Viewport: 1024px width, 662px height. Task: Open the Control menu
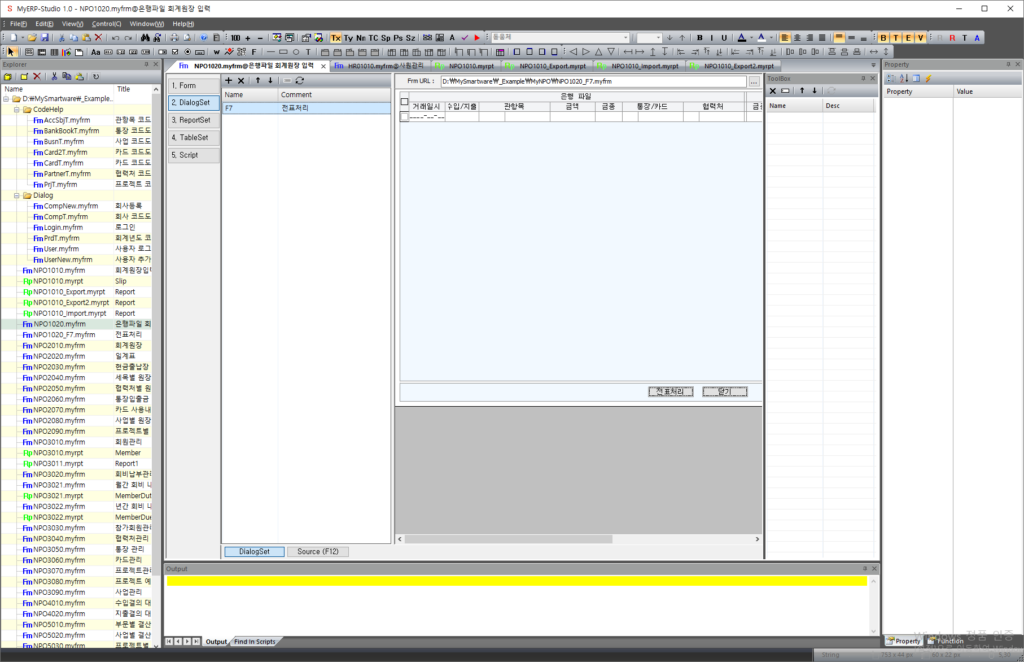coord(106,24)
